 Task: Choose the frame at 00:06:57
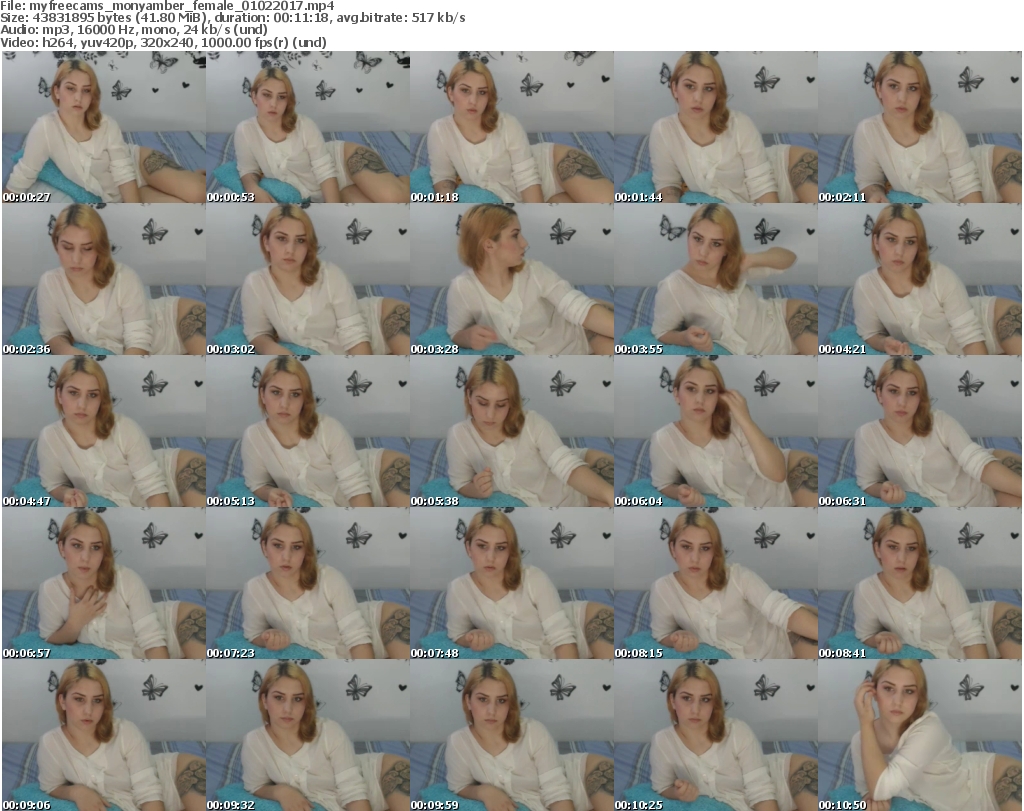104,583
